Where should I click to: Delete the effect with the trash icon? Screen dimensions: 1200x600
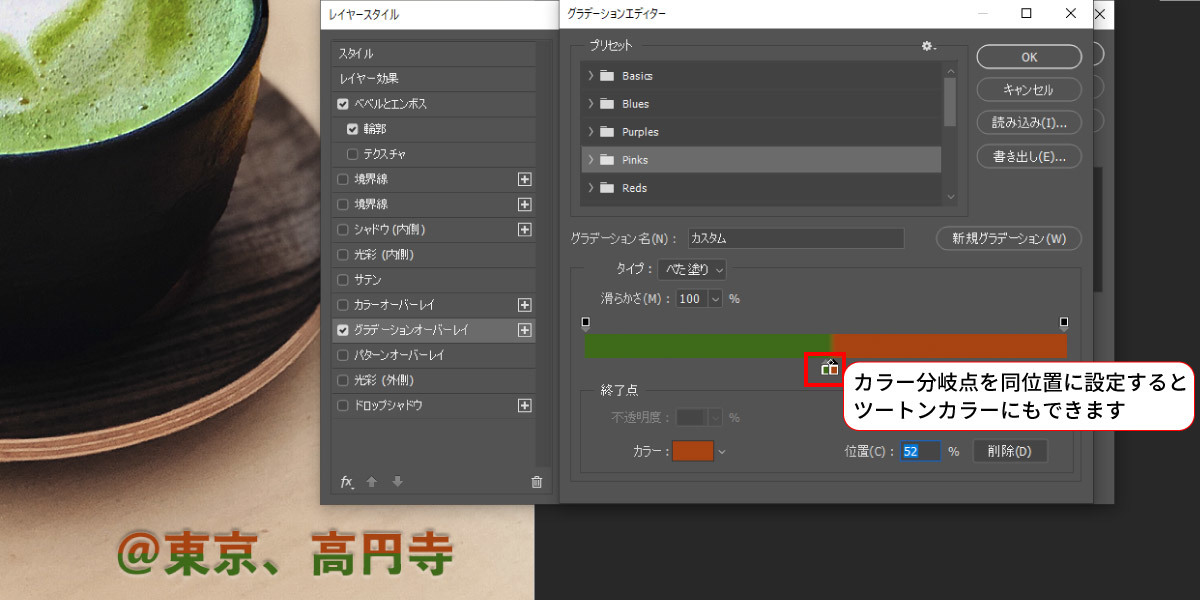pyautogui.click(x=537, y=482)
